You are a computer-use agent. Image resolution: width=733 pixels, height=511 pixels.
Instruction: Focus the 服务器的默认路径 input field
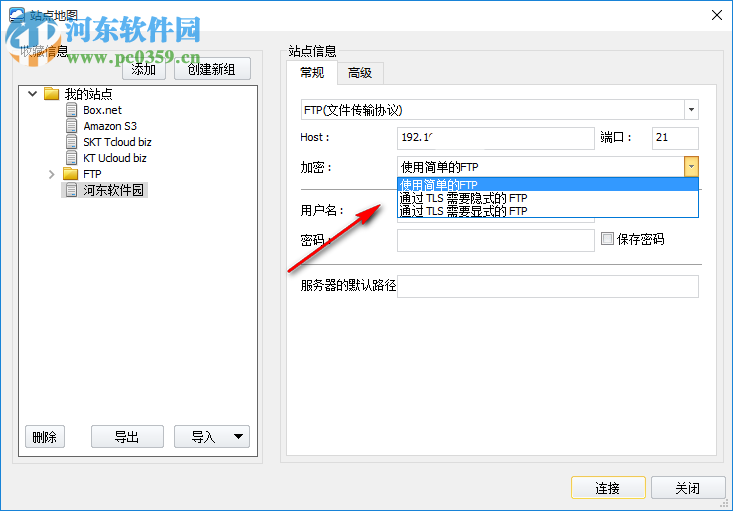(548, 286)
